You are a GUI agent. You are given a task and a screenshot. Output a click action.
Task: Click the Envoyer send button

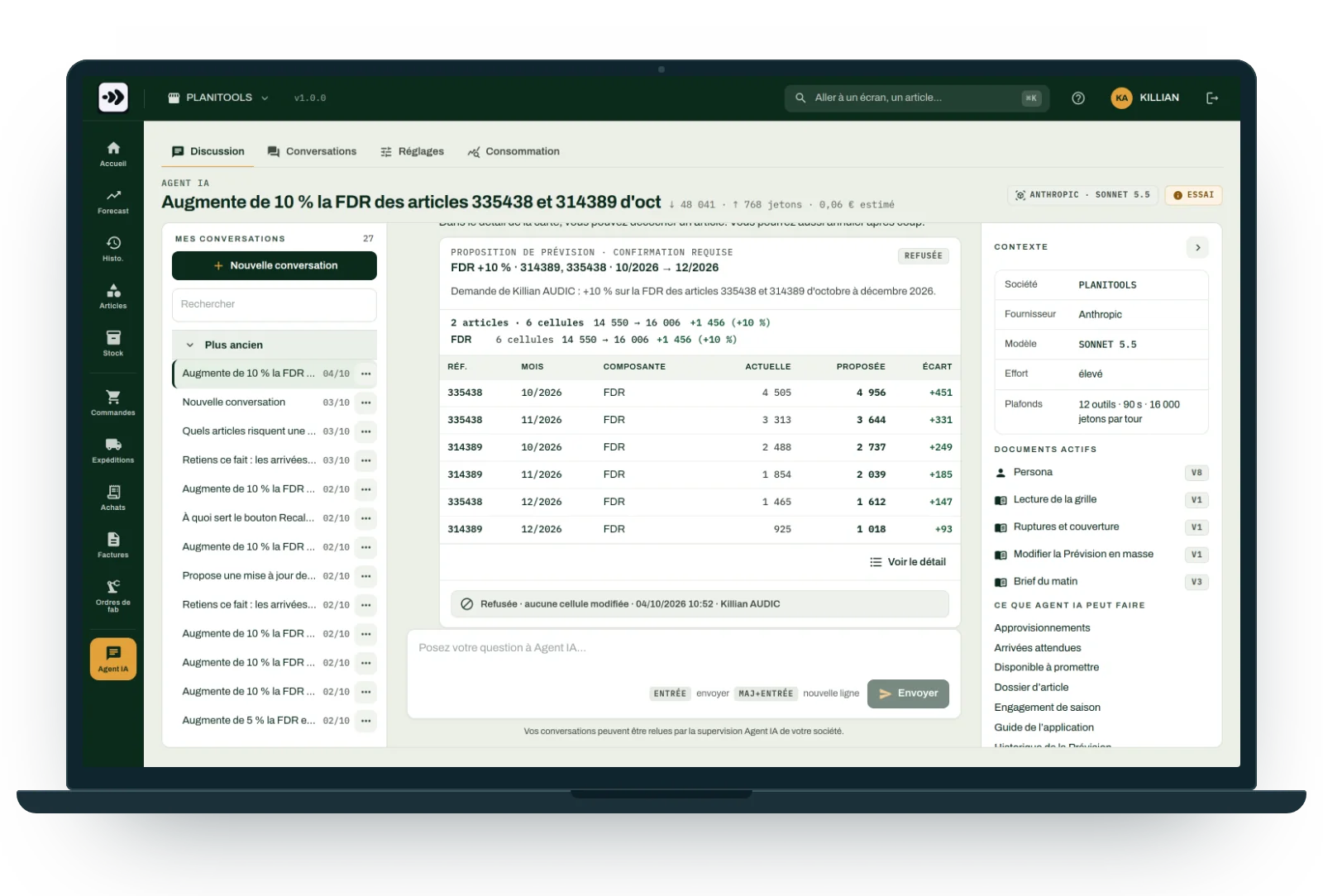[908, 693]
